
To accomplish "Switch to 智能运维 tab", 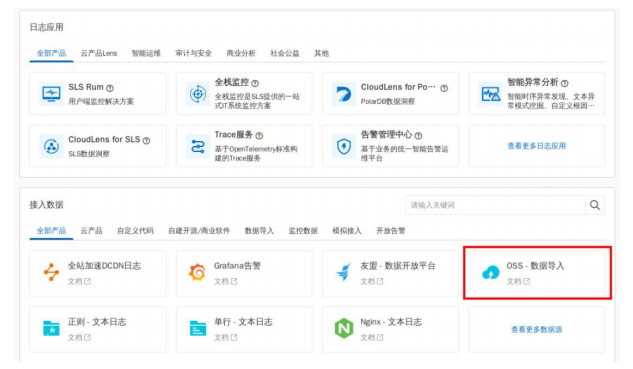I will tap(146, 53).
